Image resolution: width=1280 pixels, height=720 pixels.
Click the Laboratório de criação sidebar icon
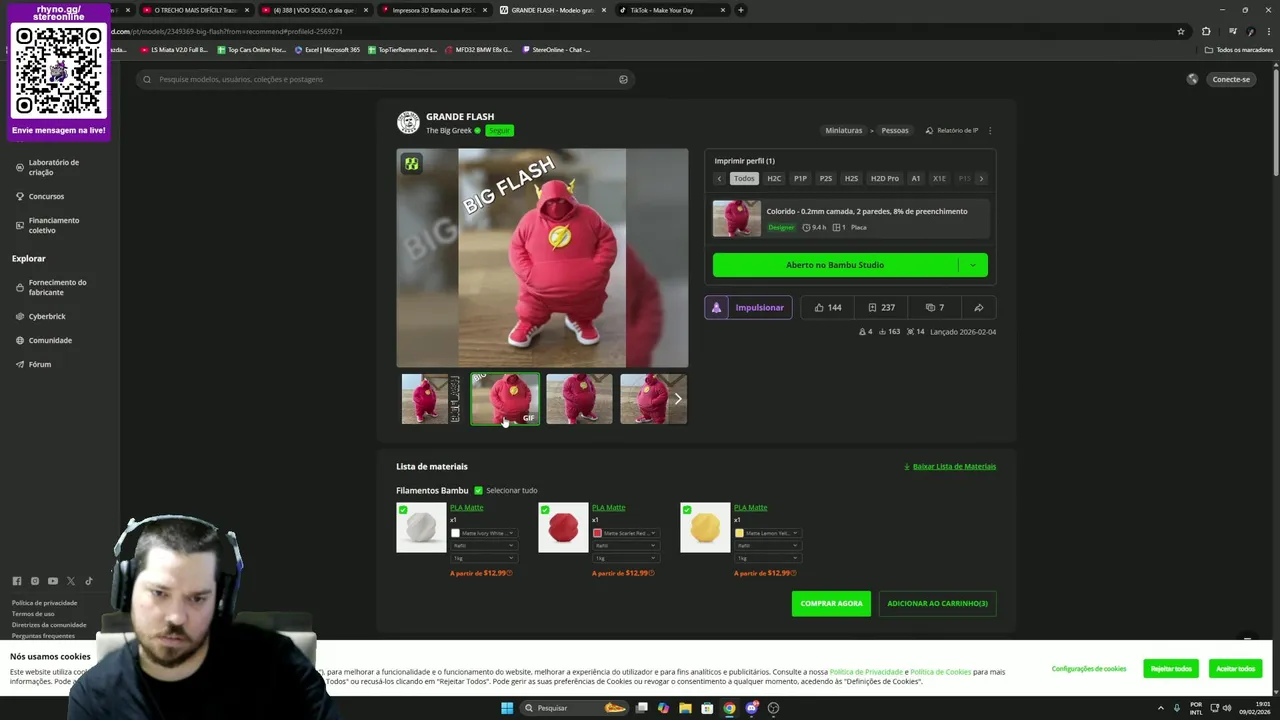pos(20,167)
